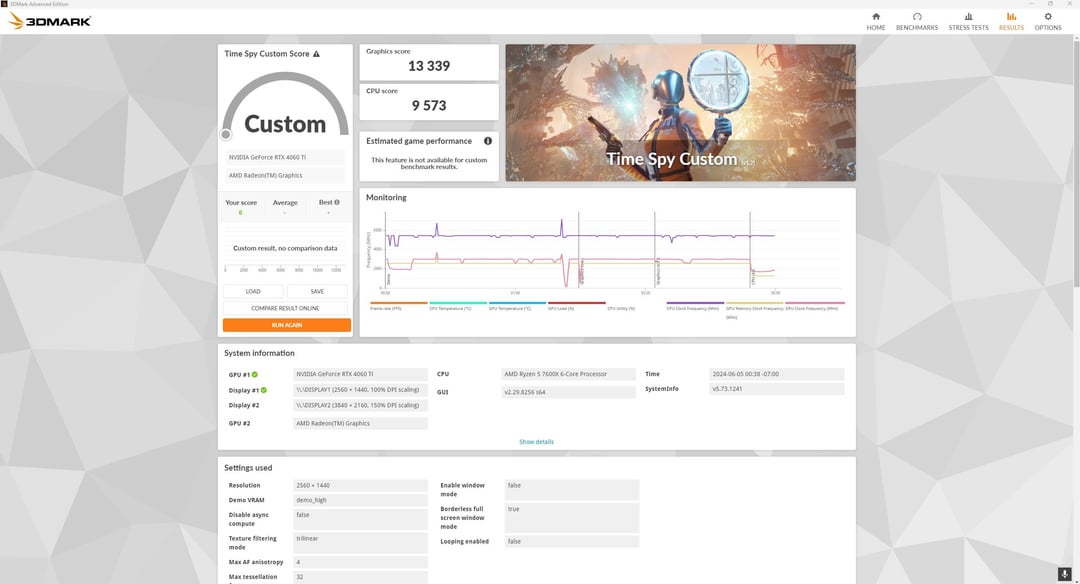
Task: Click COMPARE RESULT ONLINE button
Action: 285,308
